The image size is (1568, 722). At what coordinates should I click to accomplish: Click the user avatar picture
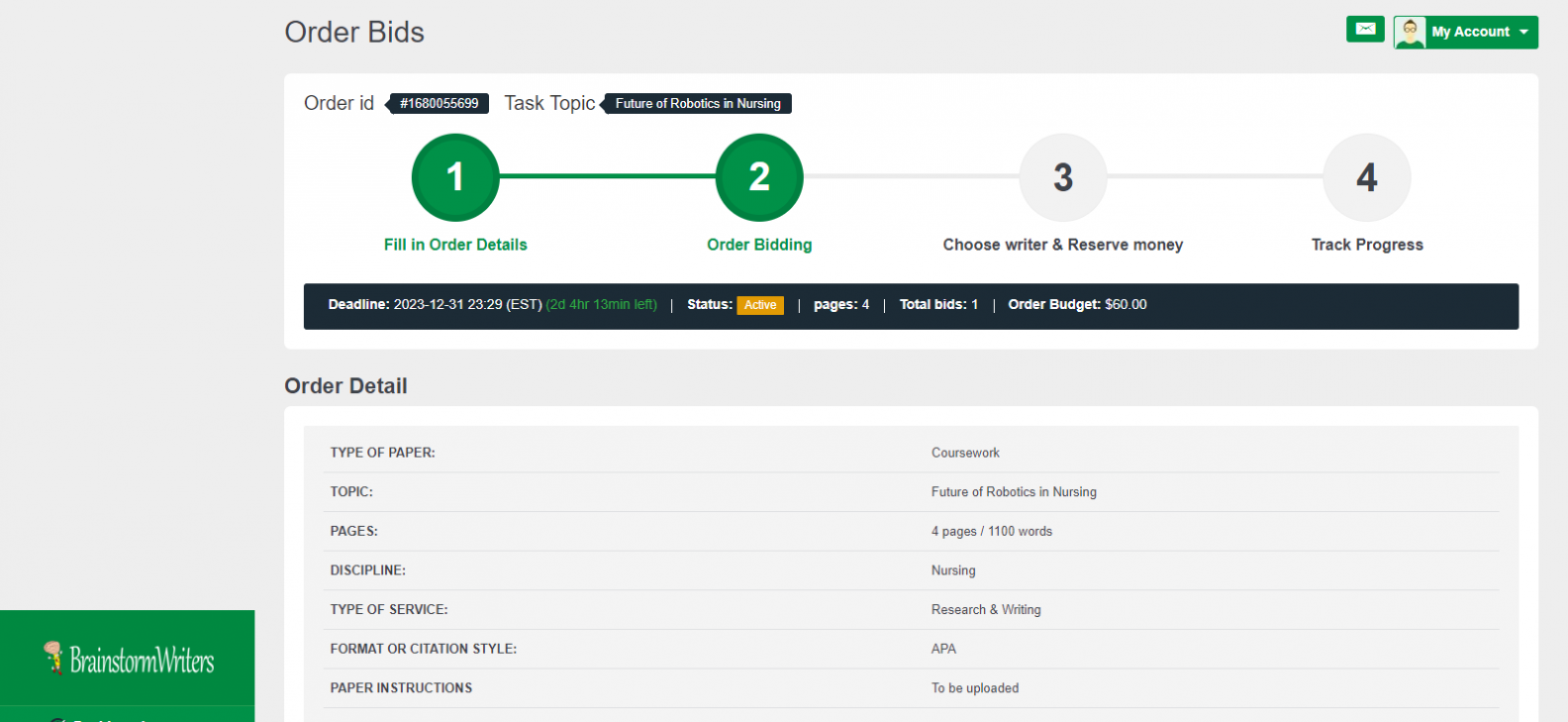click(x=1410, y=32)
